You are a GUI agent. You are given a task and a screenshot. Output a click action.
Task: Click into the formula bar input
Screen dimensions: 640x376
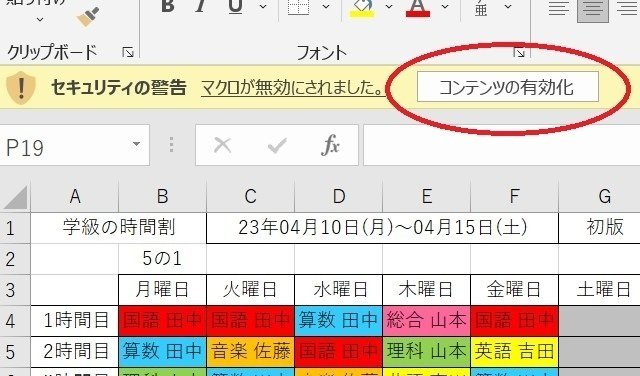502,145
